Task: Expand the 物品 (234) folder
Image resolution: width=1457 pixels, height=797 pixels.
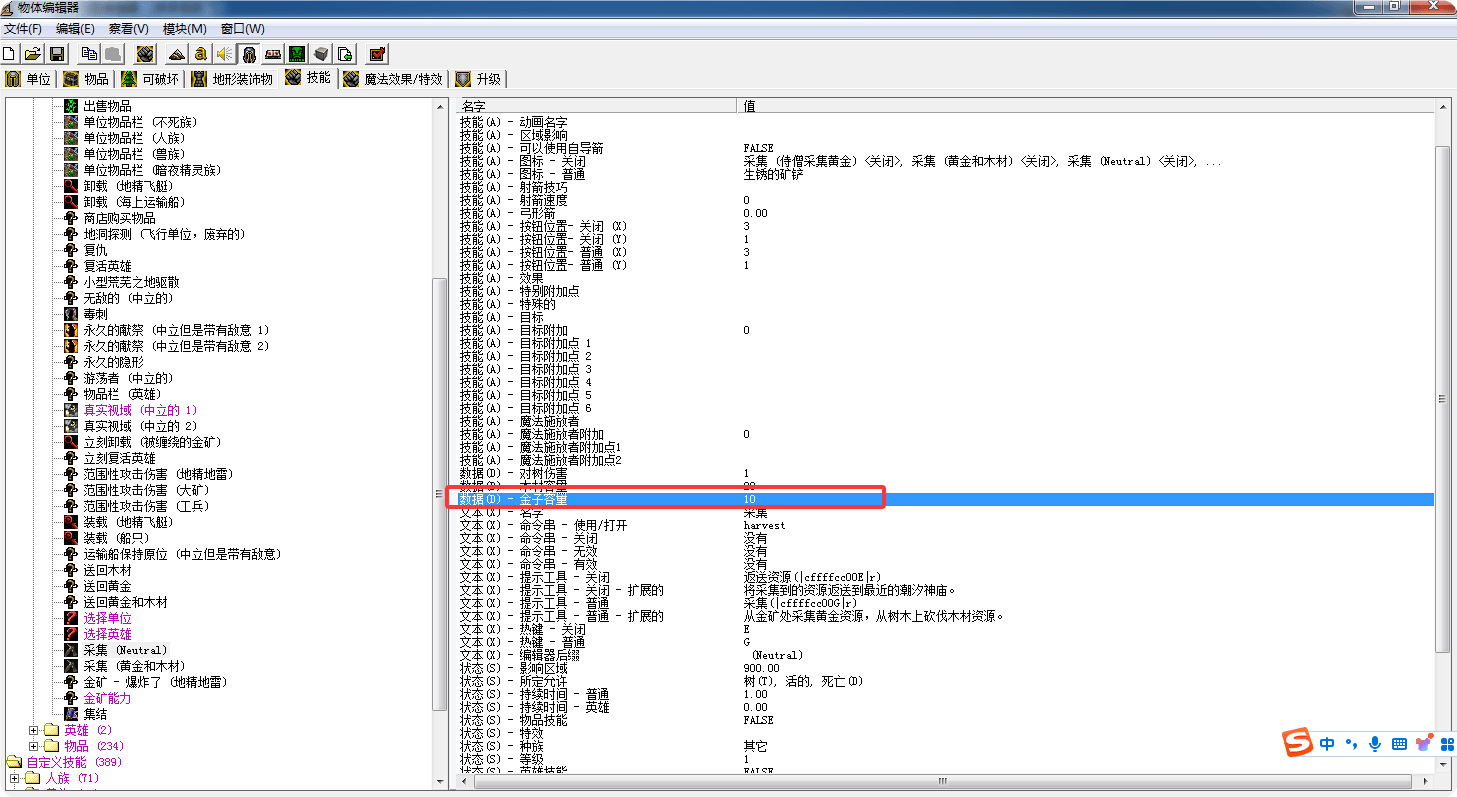Action: point(32,746)
